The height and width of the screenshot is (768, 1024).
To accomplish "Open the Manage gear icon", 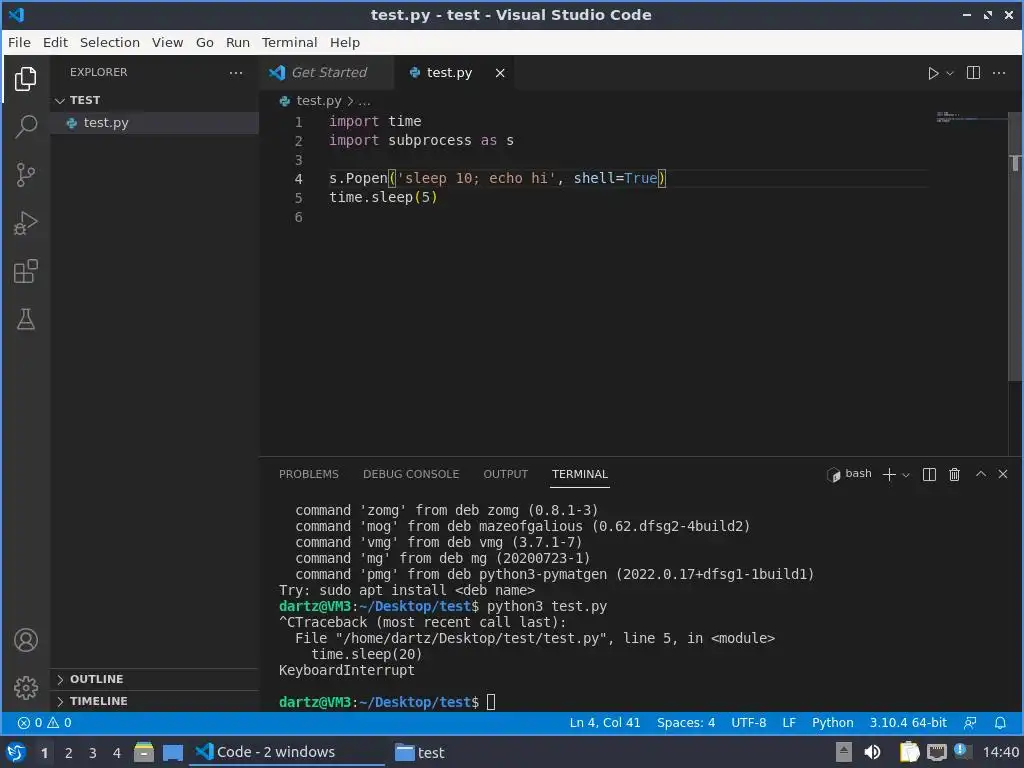I will (x=25, y=688).
